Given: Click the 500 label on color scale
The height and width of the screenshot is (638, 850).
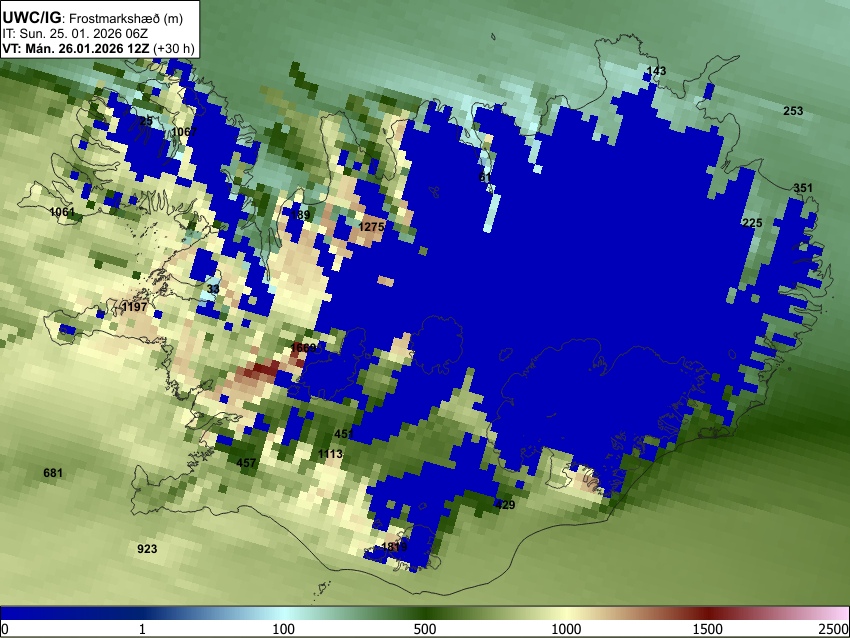Looking at the screenshot, I should [424, 629].
